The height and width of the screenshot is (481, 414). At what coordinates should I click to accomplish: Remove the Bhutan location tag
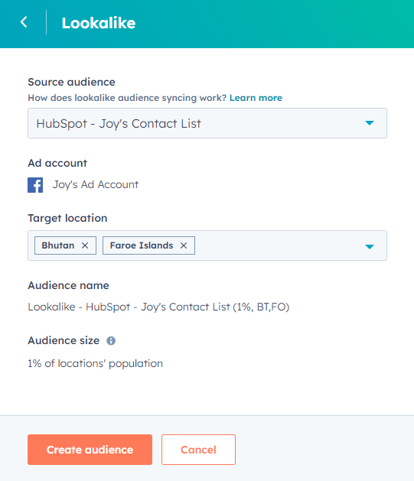coord(85,246)
